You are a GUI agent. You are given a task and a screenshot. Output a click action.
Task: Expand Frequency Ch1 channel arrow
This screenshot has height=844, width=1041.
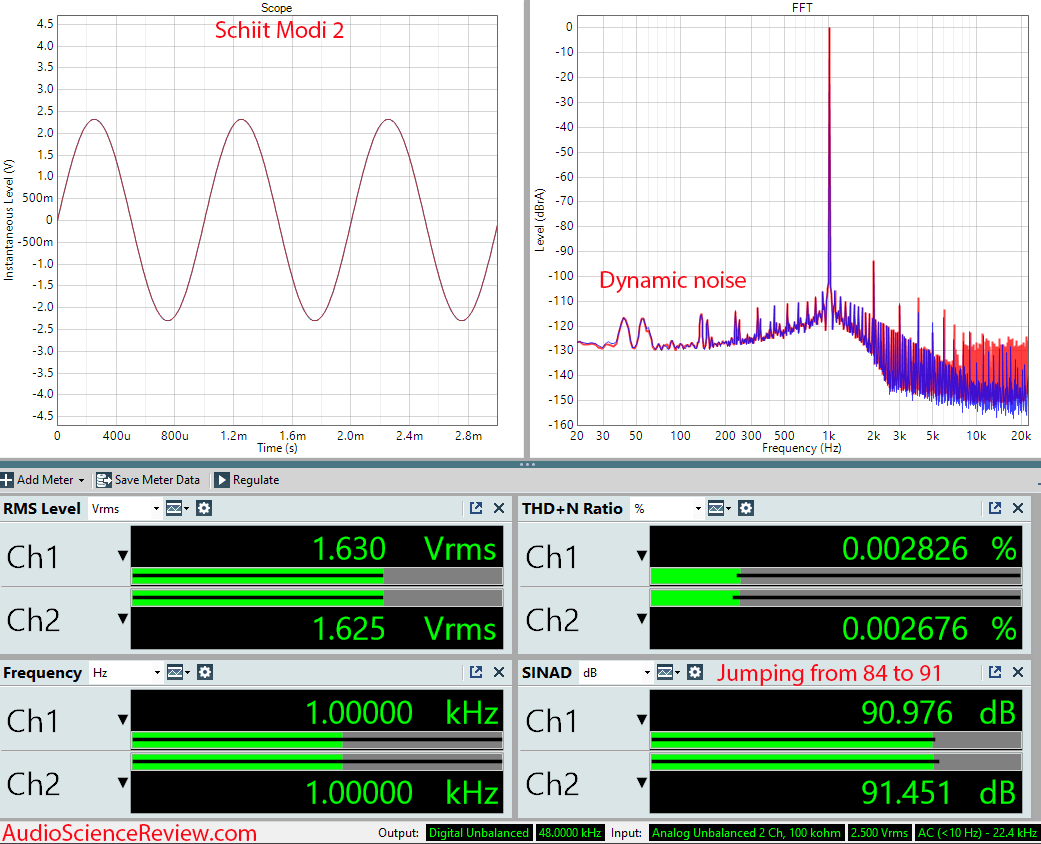click(123, 719)
